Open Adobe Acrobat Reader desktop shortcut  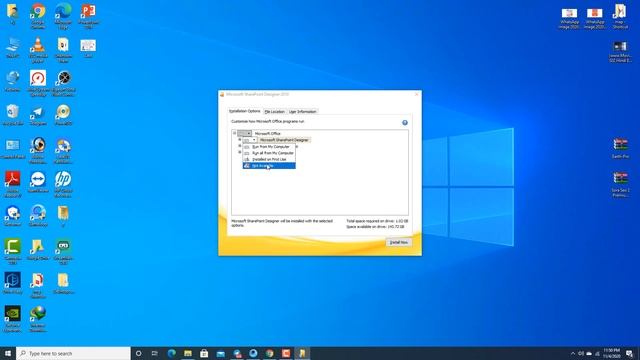coord(13,184)
